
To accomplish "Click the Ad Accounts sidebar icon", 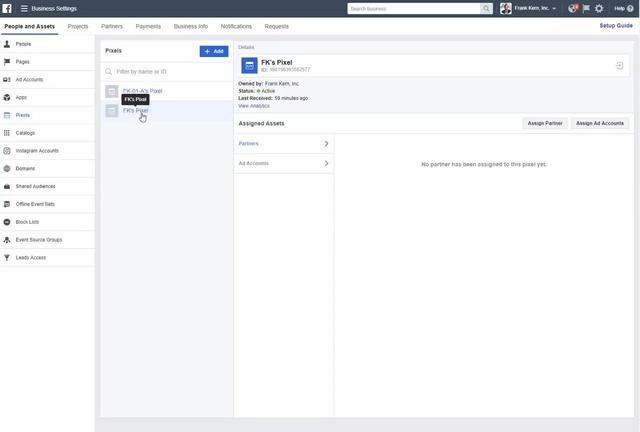I will (7, 80).
